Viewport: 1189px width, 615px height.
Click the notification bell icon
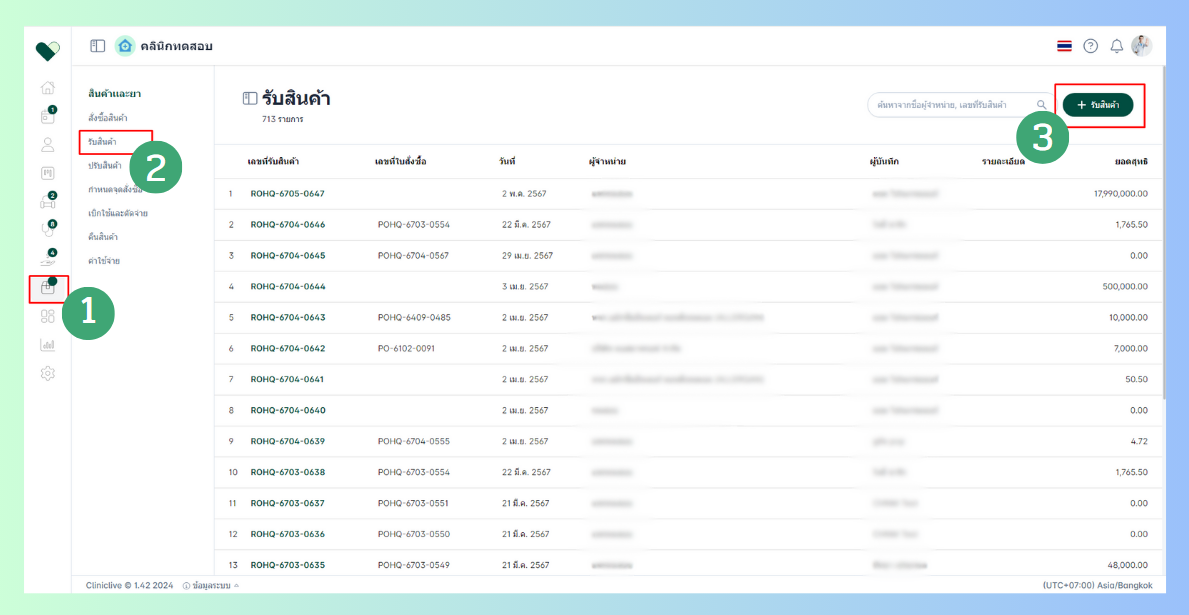tap(1116, 46)
